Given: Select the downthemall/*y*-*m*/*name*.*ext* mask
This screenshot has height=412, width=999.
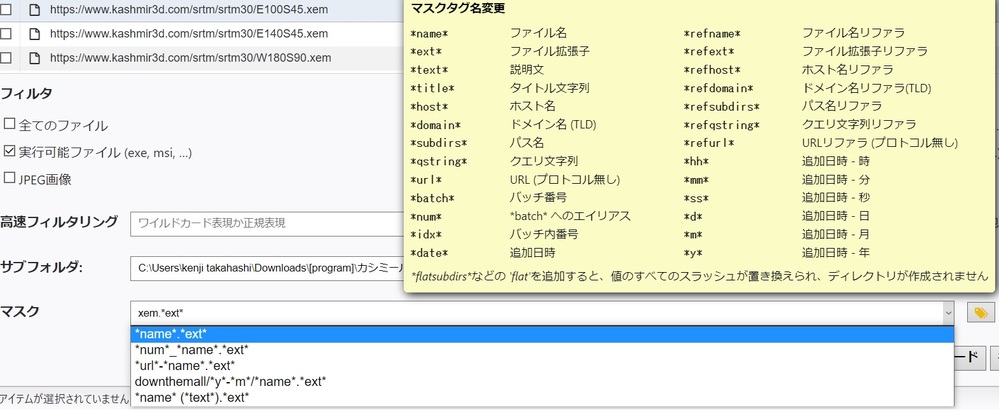Looking at the screenshot, I should 229,381.
